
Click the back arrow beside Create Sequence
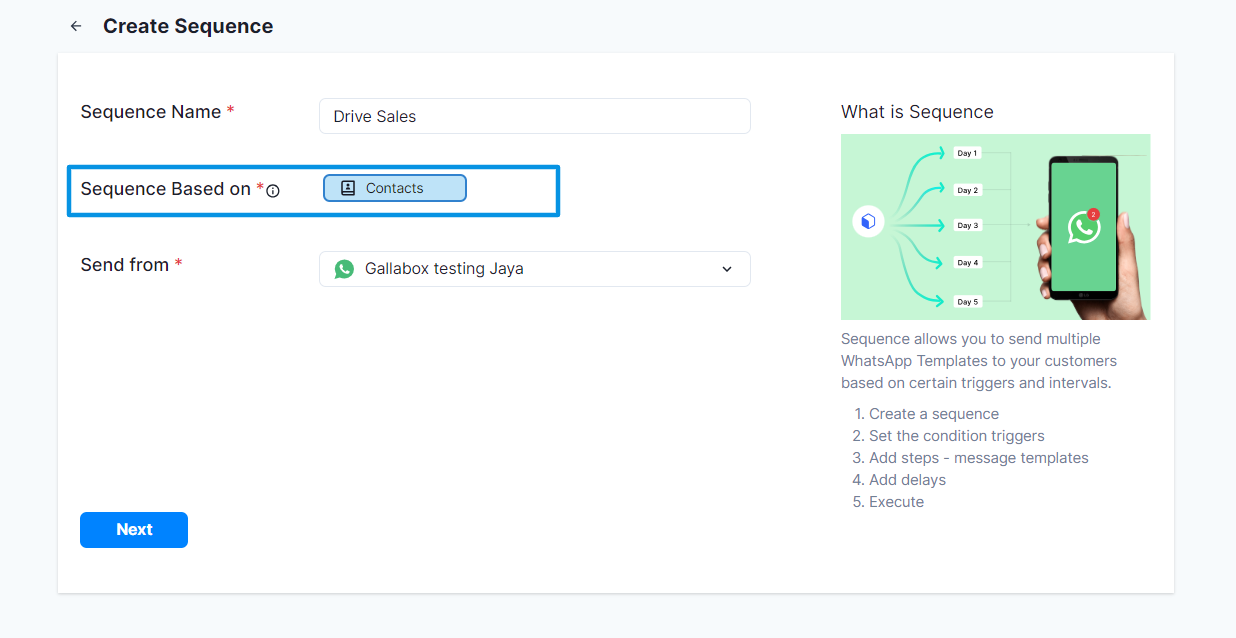click(76, 27)
